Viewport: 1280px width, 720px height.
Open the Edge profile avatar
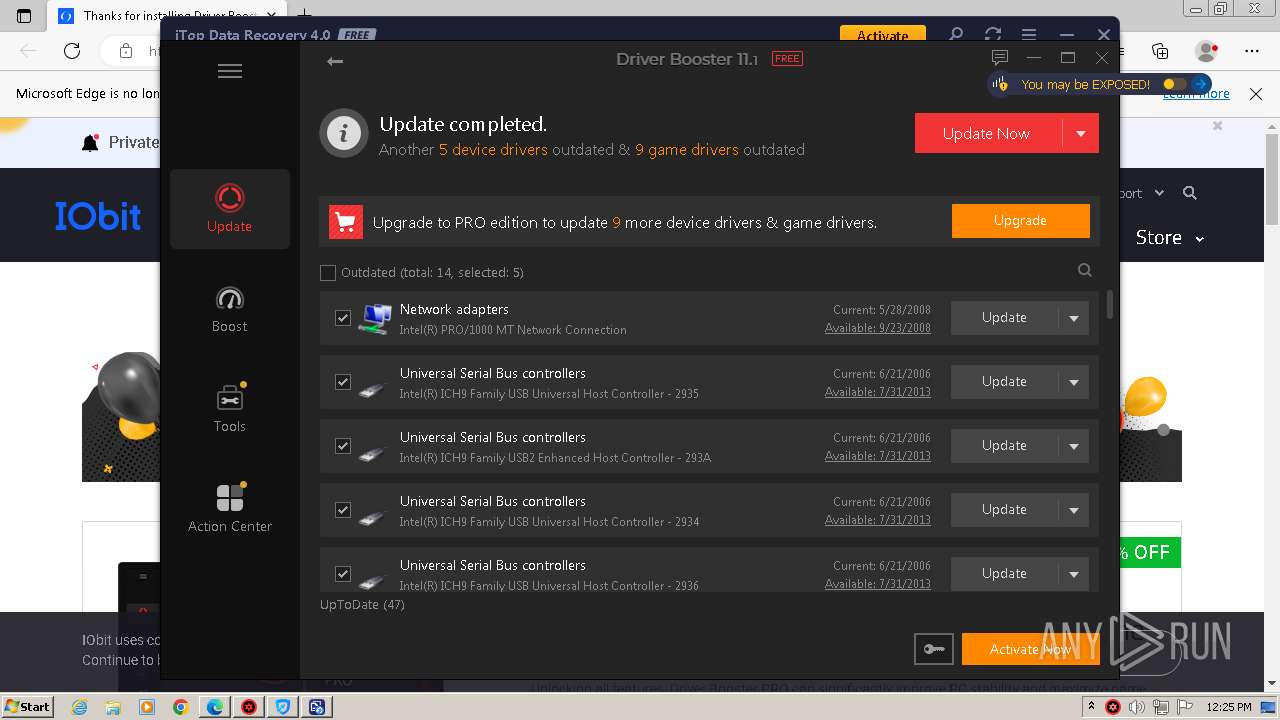pyautogui.click(x=1207, y=51)
